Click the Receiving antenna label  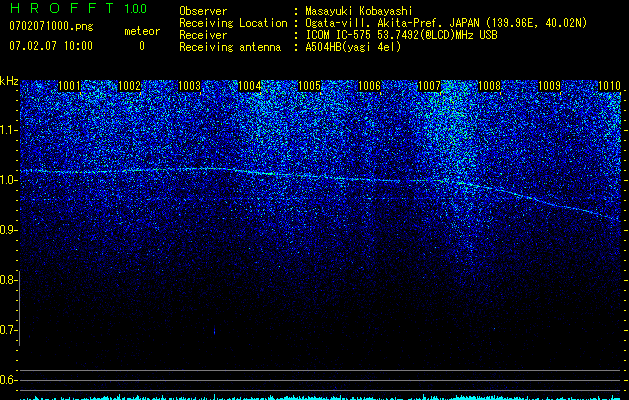pyautogui.click(x=230, y=47)
